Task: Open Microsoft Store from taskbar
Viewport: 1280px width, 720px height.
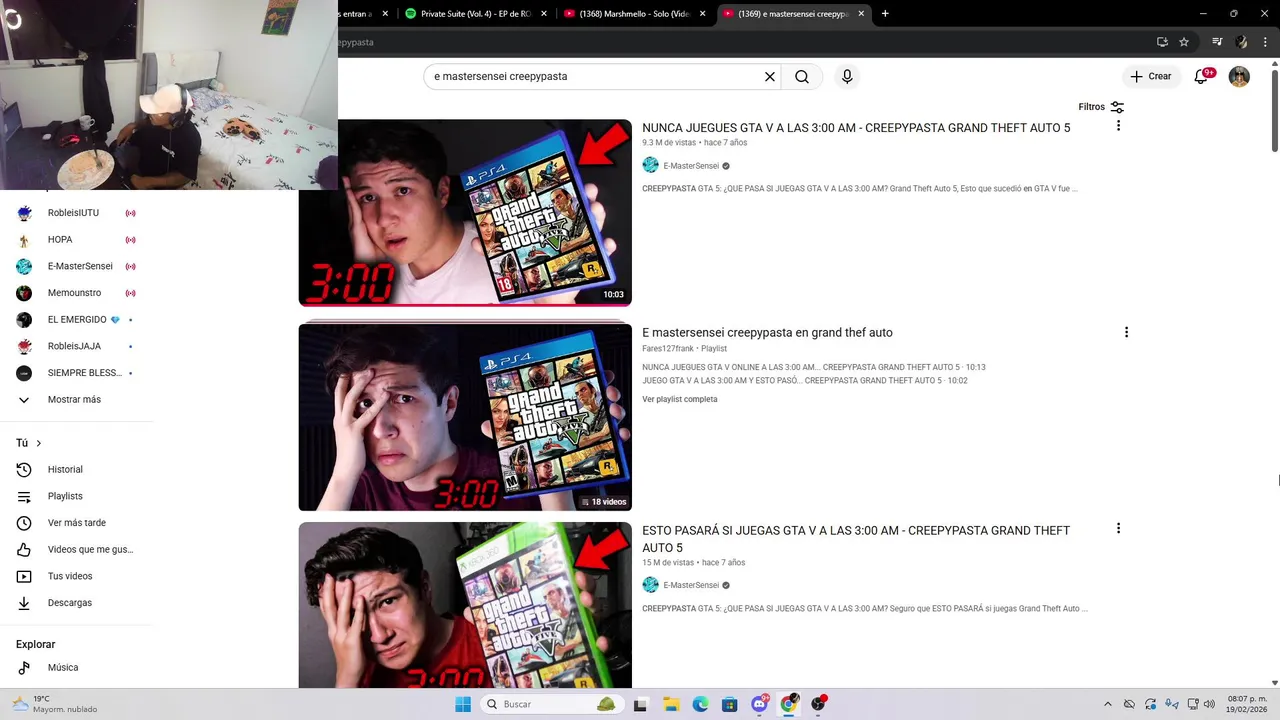Action: click(729, 704)
